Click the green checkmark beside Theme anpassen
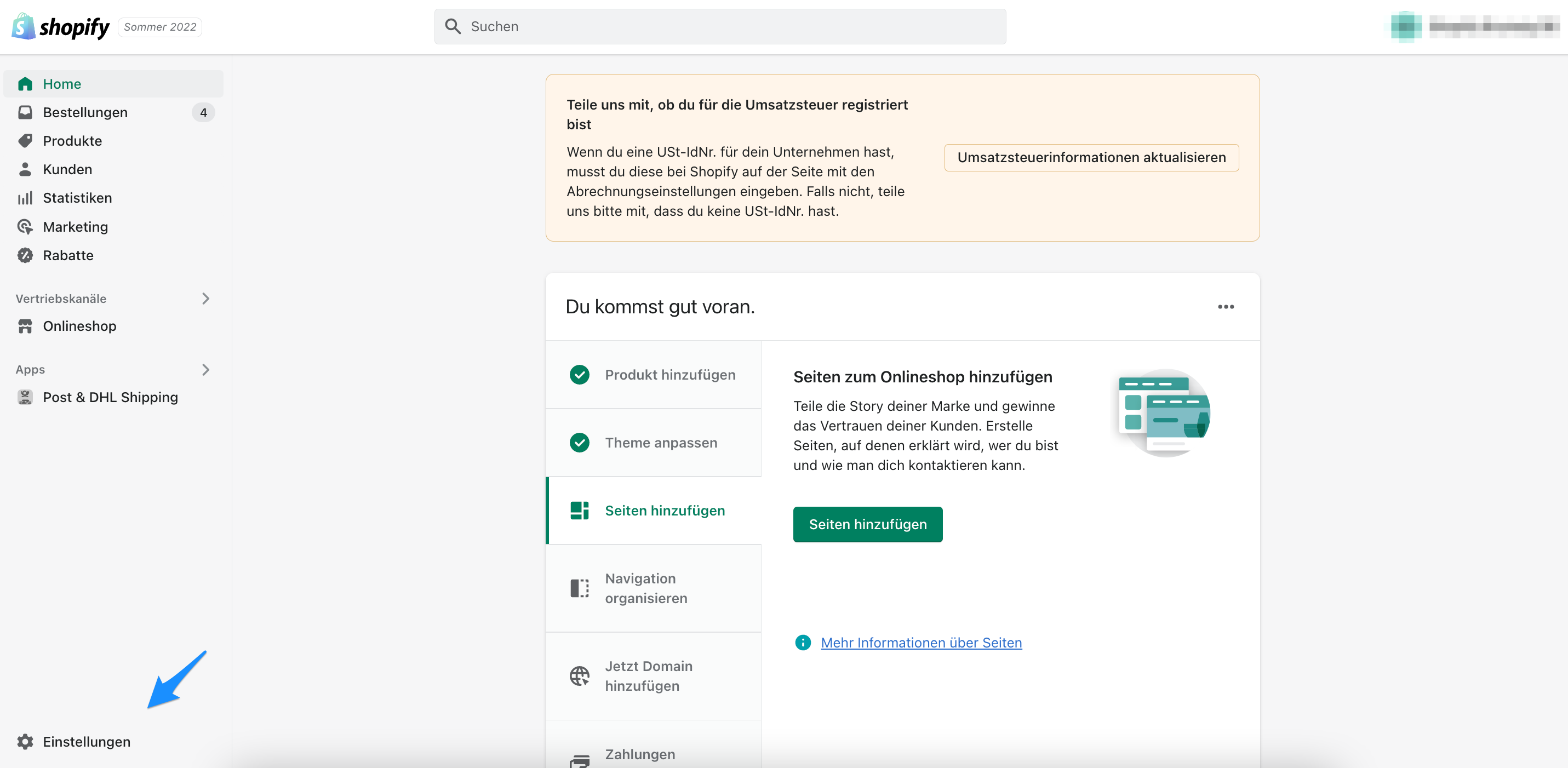Image resolution: width=1568 pixels, height=768 pixels. [x=579, y=443]
